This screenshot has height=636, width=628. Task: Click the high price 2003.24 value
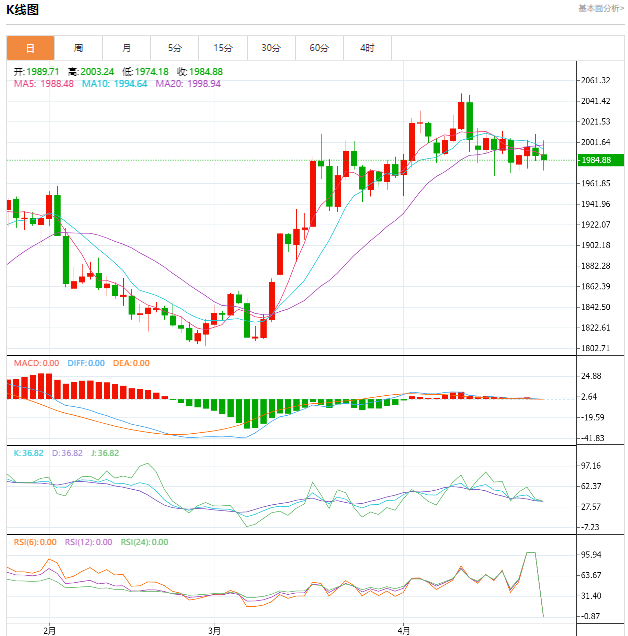pos(97,72)
